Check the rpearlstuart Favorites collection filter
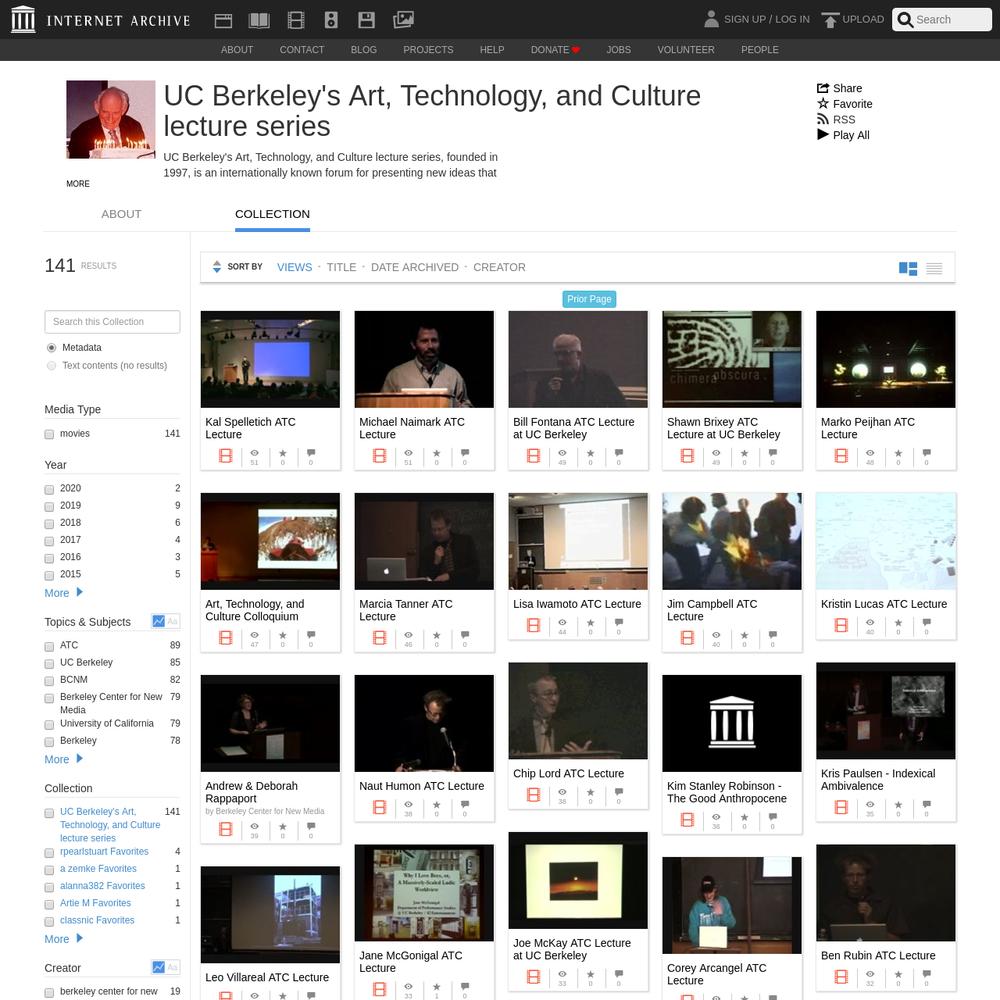The height and width of the screenshot is (1000, 1000). [x=49, y=853]
